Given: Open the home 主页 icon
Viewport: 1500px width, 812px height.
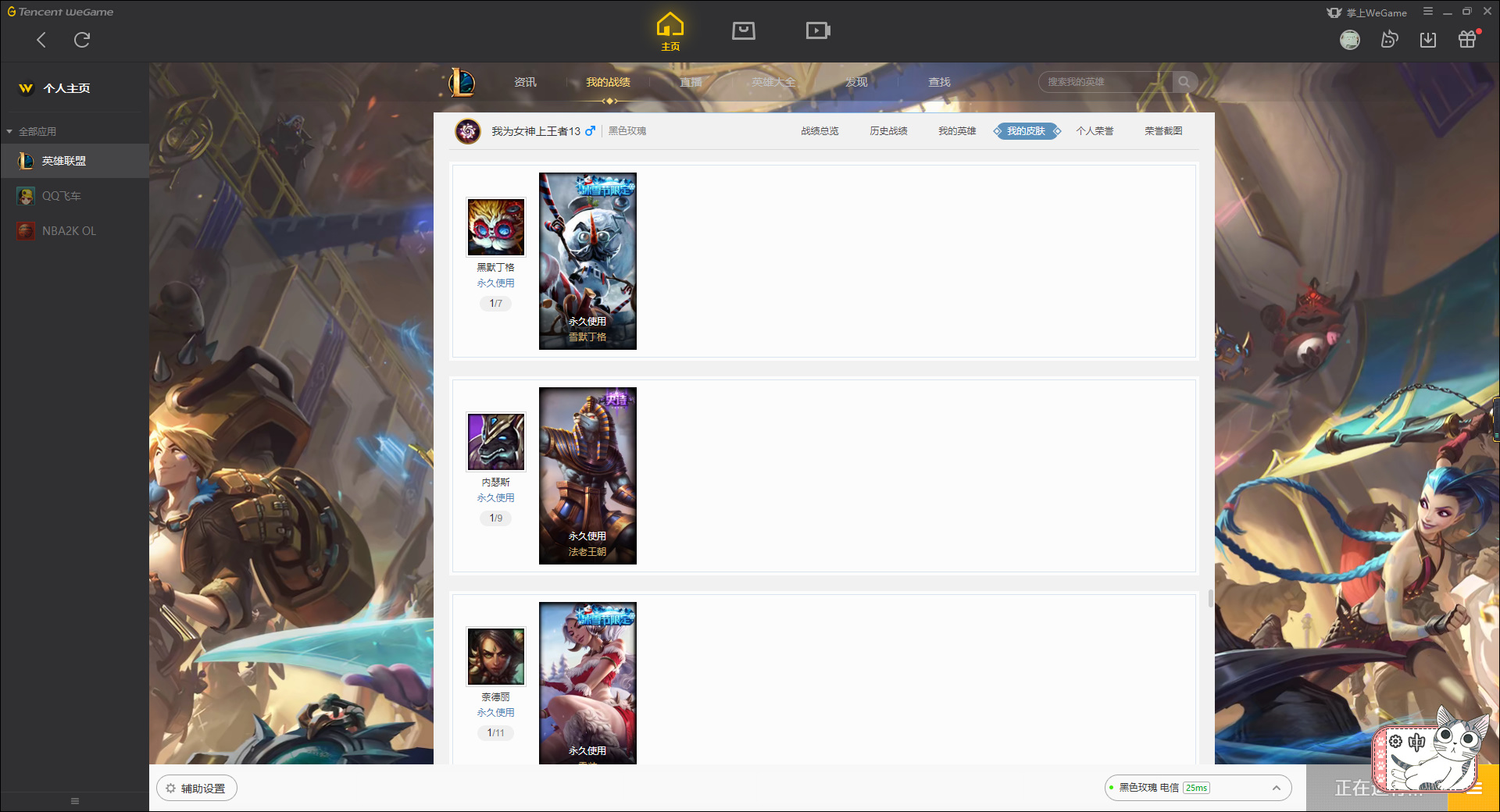Looking at the screenshot, I should (670, 32).
